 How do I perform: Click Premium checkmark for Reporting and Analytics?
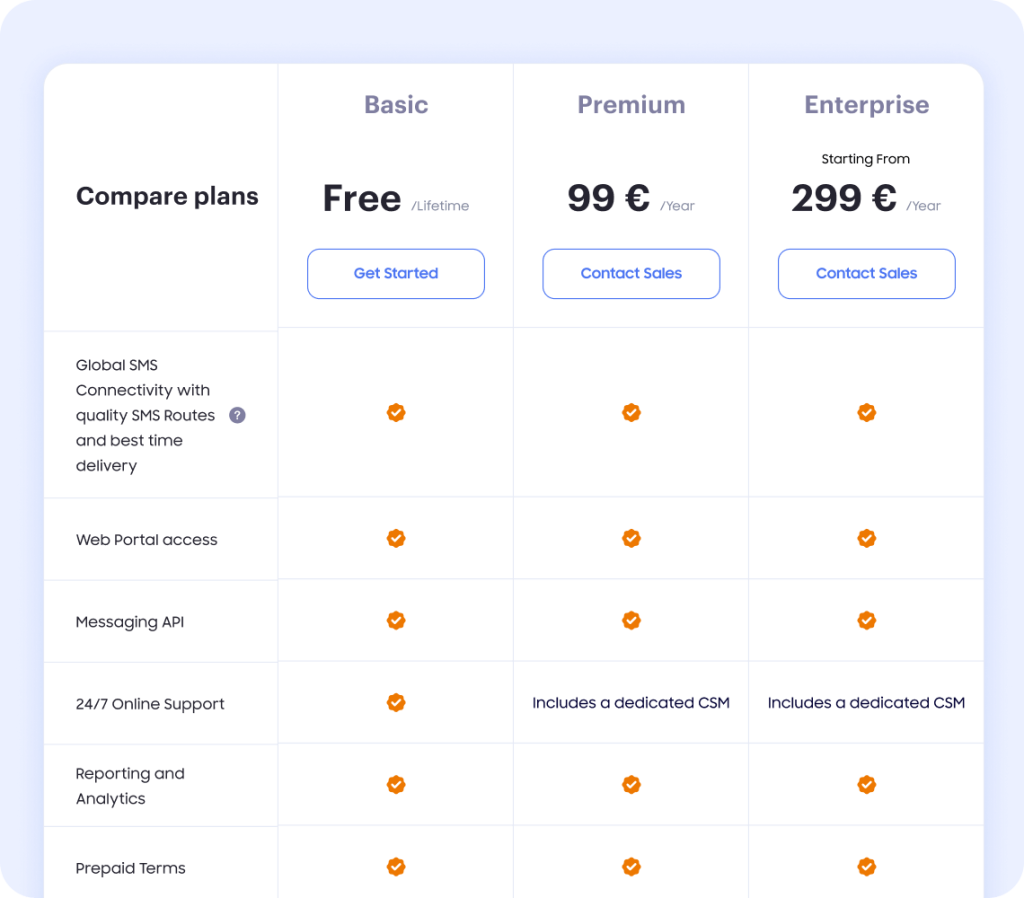click(x=631, y=785)
